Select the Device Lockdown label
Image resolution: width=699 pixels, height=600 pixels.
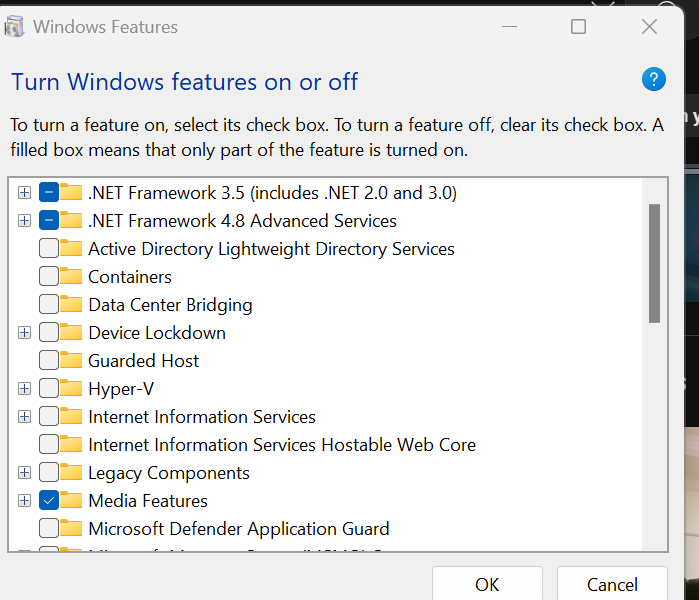click(x=157, y=333)
